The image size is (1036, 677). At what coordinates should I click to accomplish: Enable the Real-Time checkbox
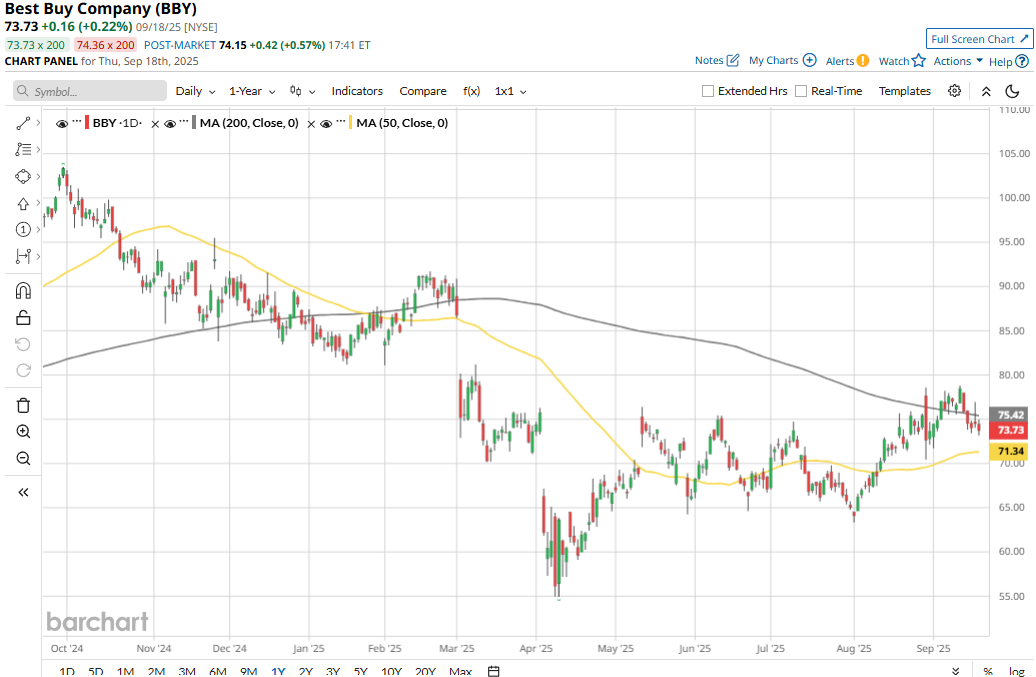pos(801,91)
